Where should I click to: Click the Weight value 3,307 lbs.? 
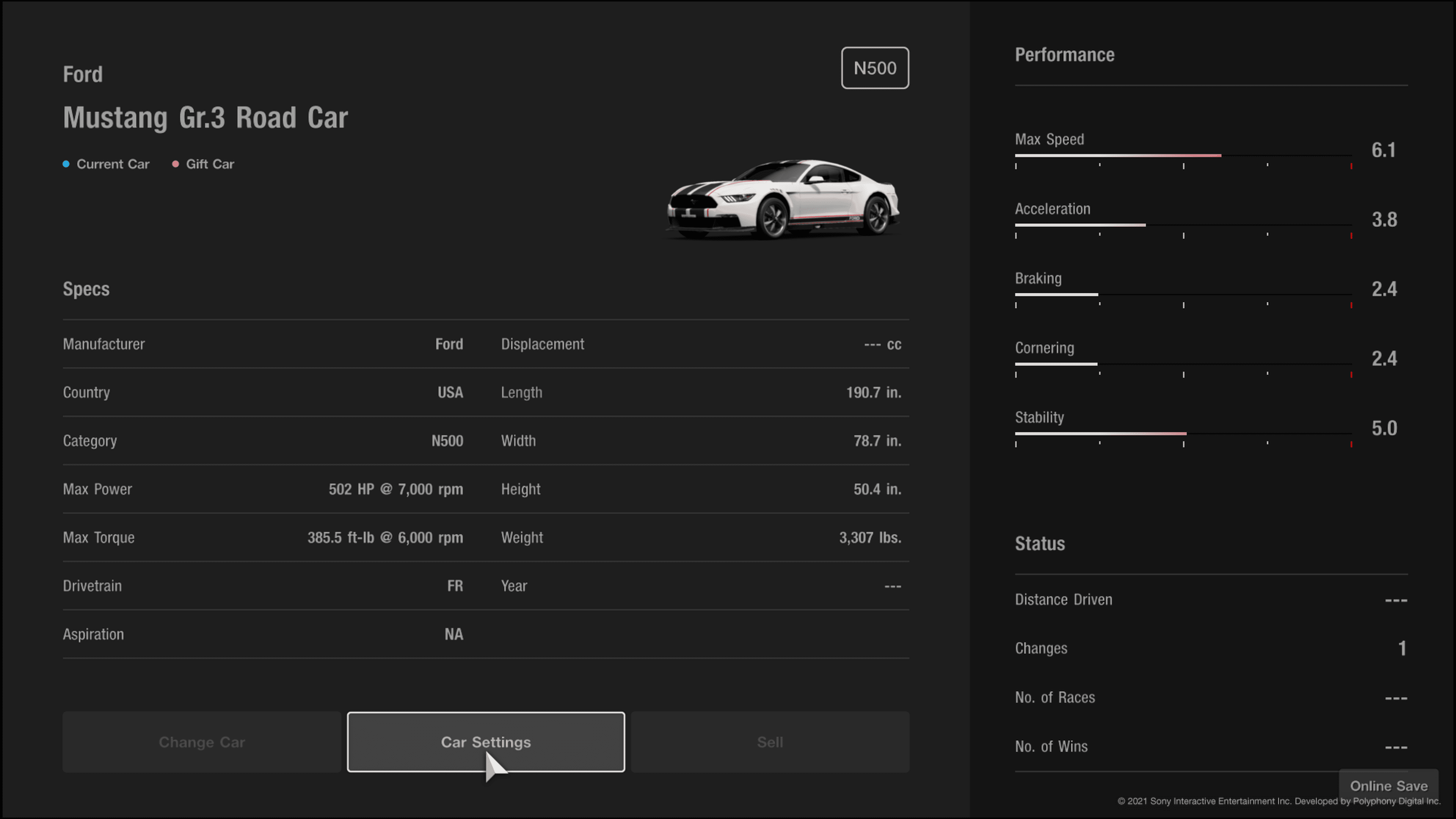point(870,538)
